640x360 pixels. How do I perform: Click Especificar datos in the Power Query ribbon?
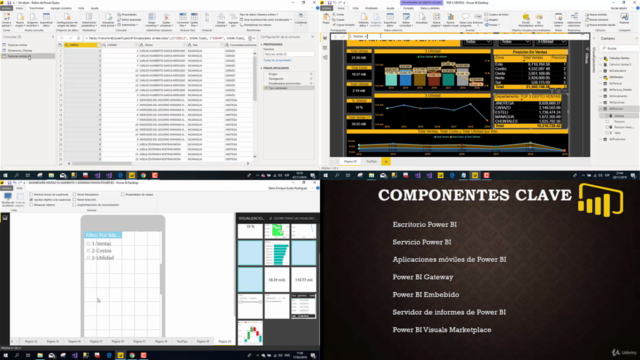46,20
